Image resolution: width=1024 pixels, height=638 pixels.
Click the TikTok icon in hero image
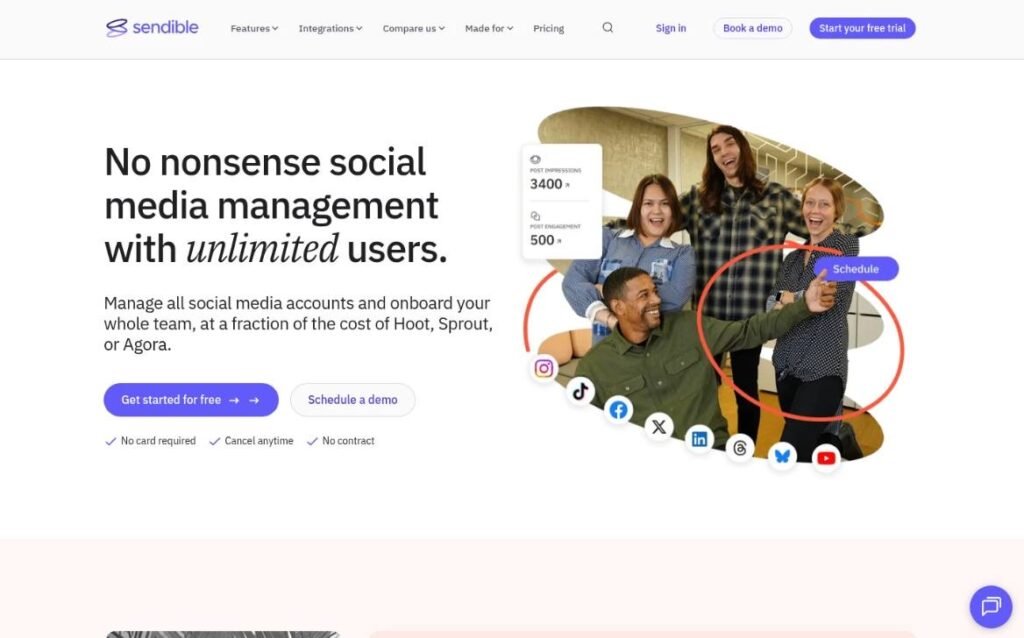[580, 391]
